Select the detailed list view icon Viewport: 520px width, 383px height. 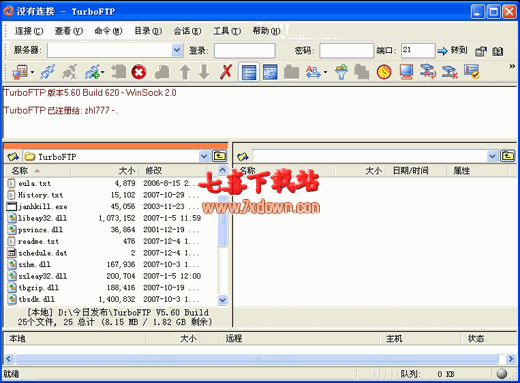[x=249, y=72]
